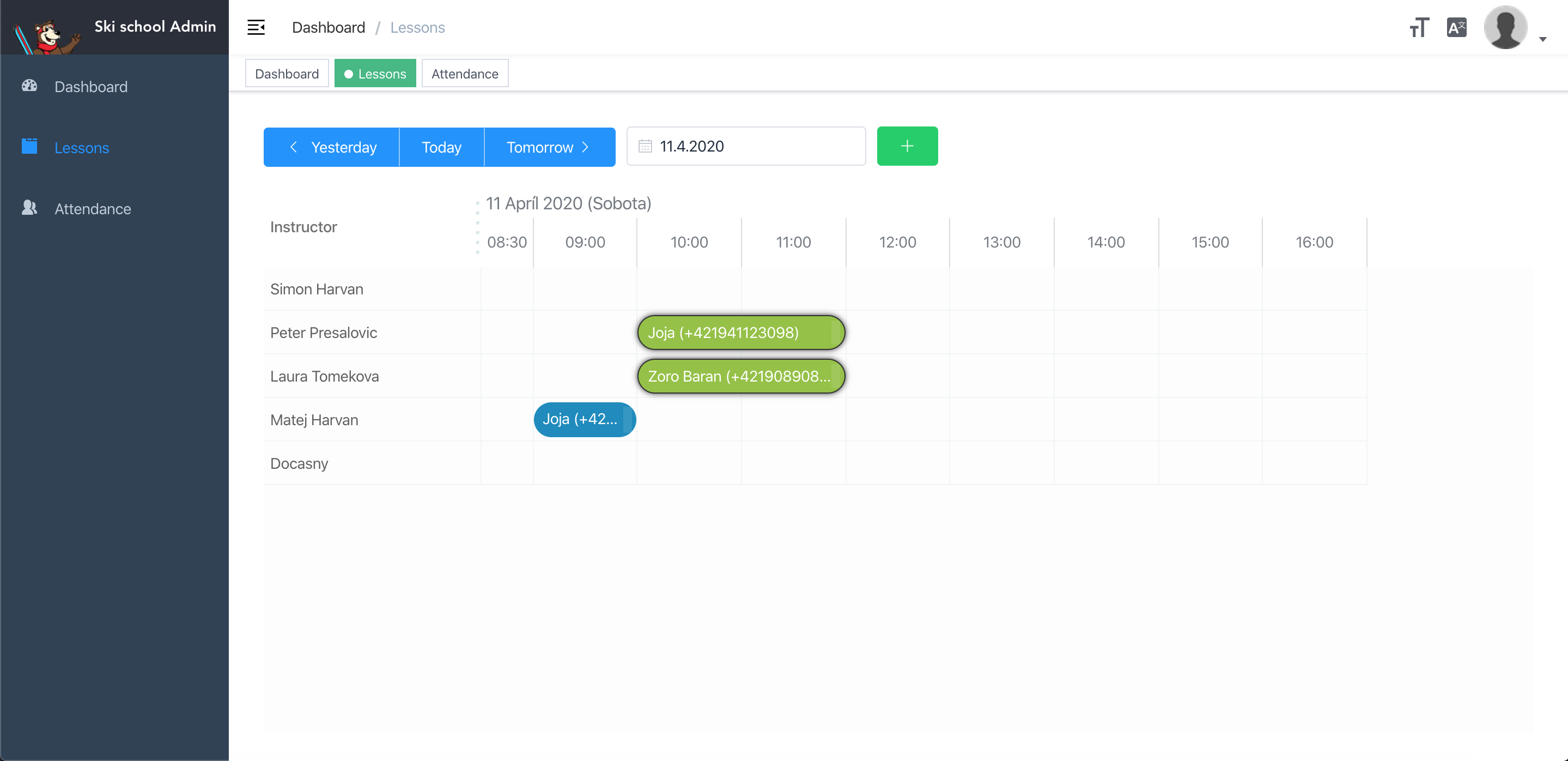Viewport: 1568px width, 761px height.
Task: Open the language translation icon
Action: (1456, 27)
